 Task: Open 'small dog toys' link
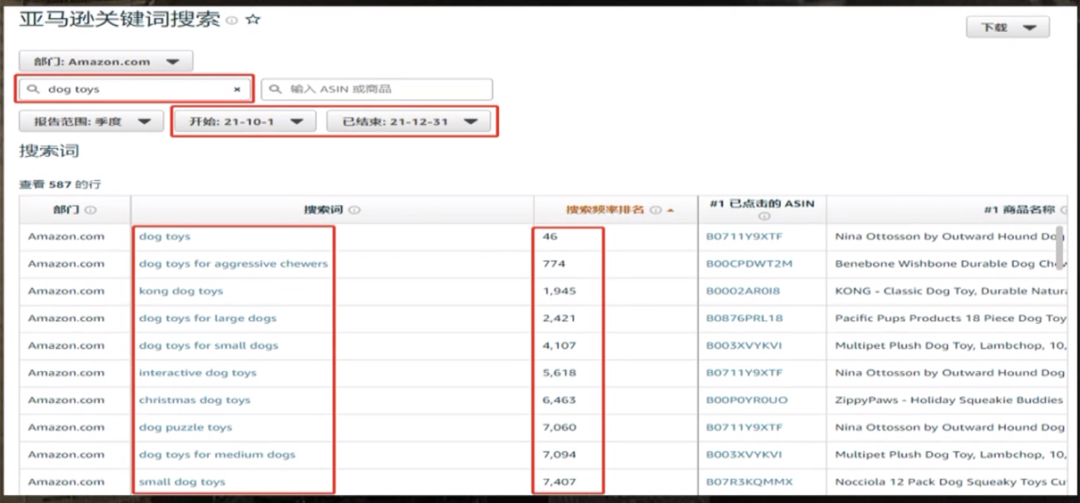182,482
